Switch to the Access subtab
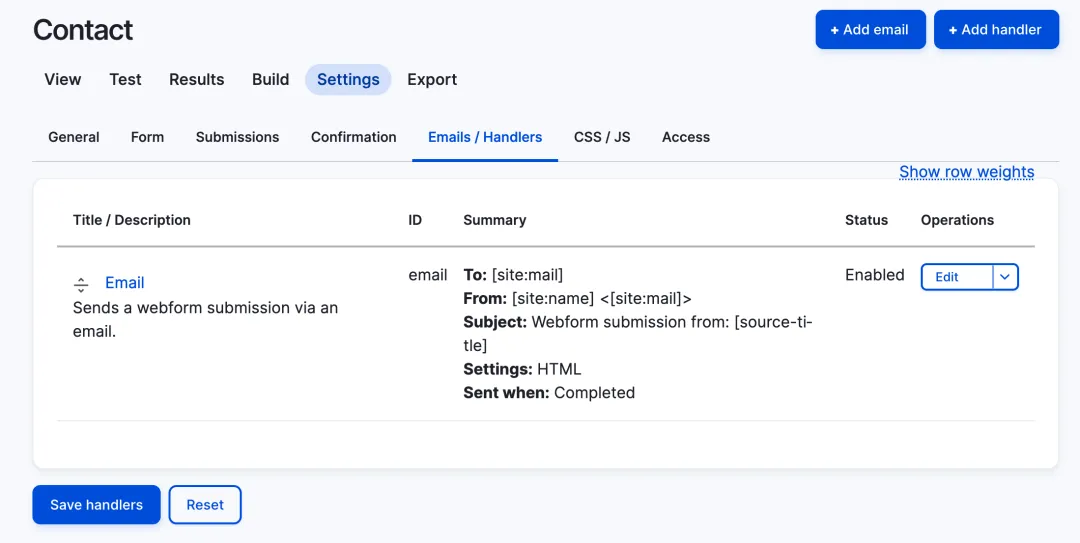This screenshot has height=543, width=1080. [686, 137]
